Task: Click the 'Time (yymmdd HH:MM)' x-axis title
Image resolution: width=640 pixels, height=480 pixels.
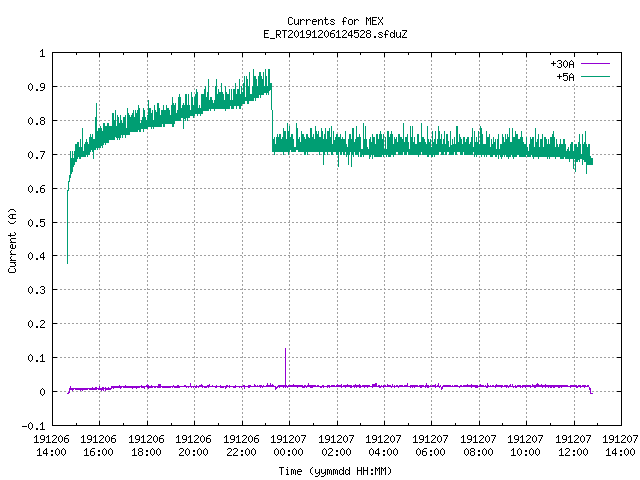Action: [335, 471]
